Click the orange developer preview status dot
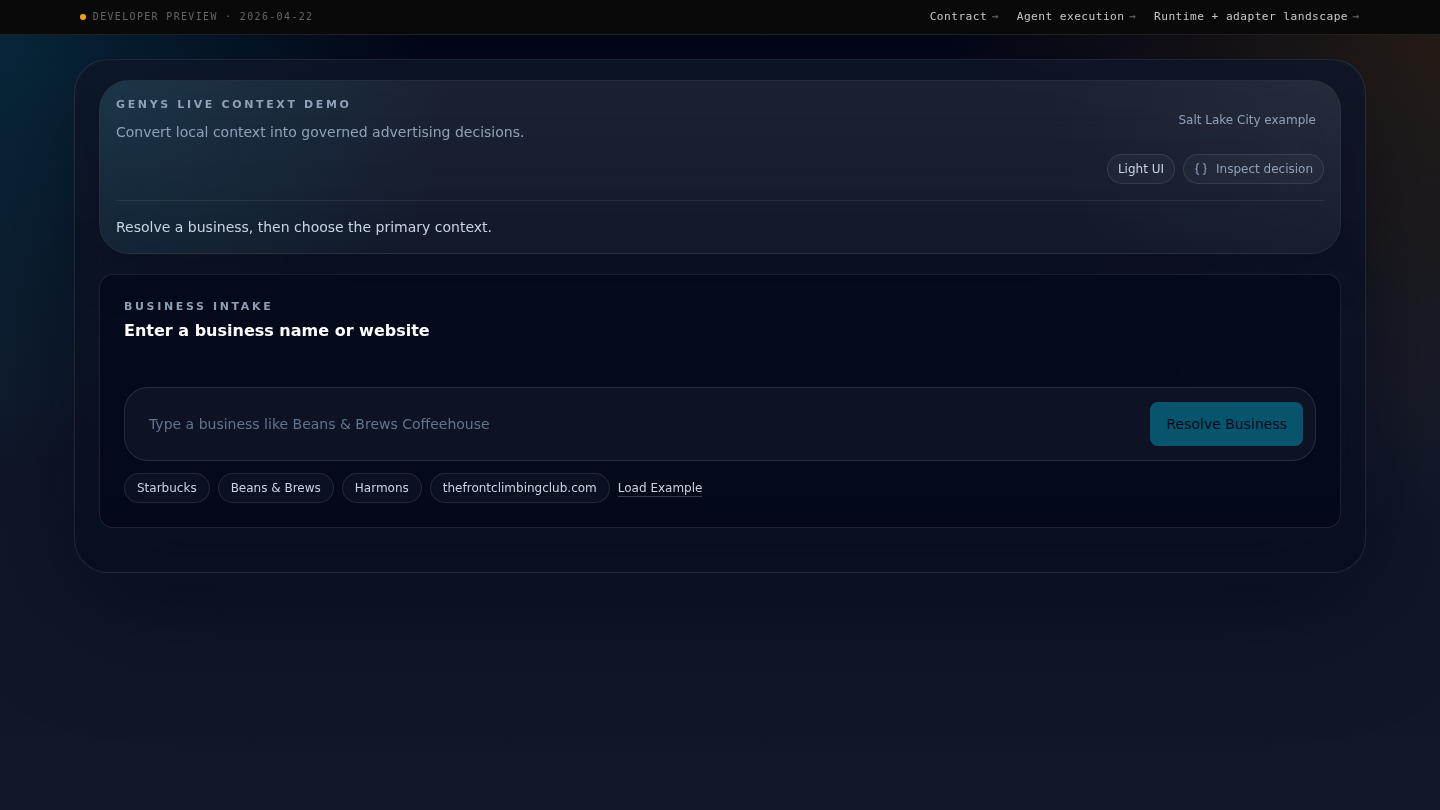1440x810 pixels. [83, 17]
